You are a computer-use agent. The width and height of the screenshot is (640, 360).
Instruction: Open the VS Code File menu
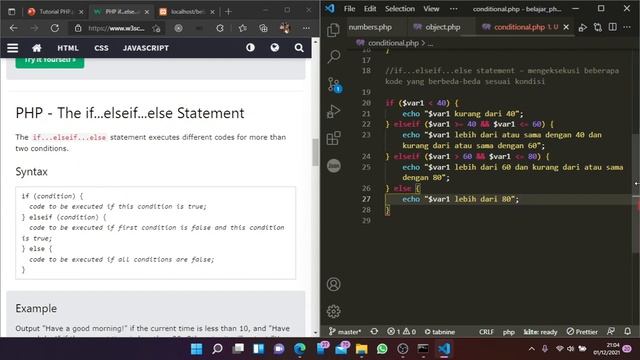349,9
